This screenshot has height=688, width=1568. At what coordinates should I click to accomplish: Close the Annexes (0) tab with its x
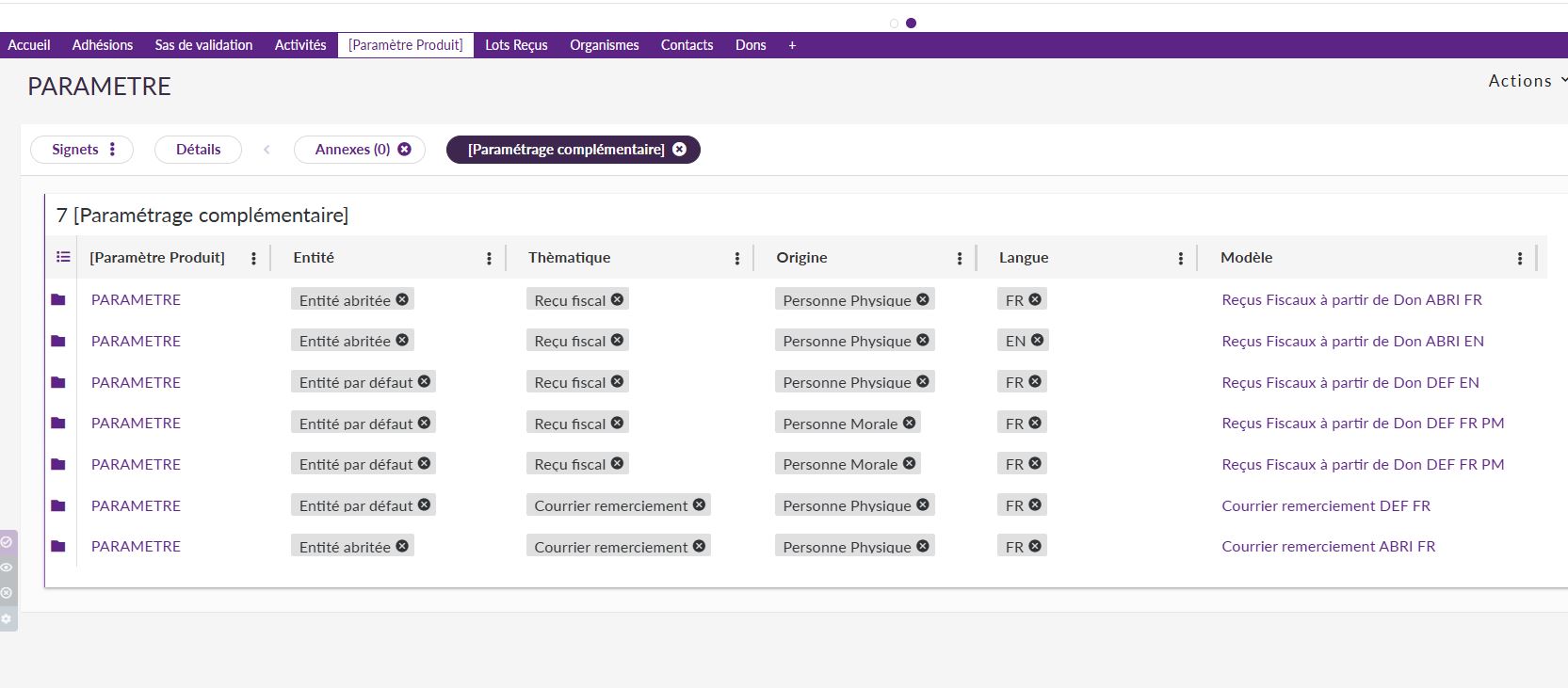coord(404,150)
